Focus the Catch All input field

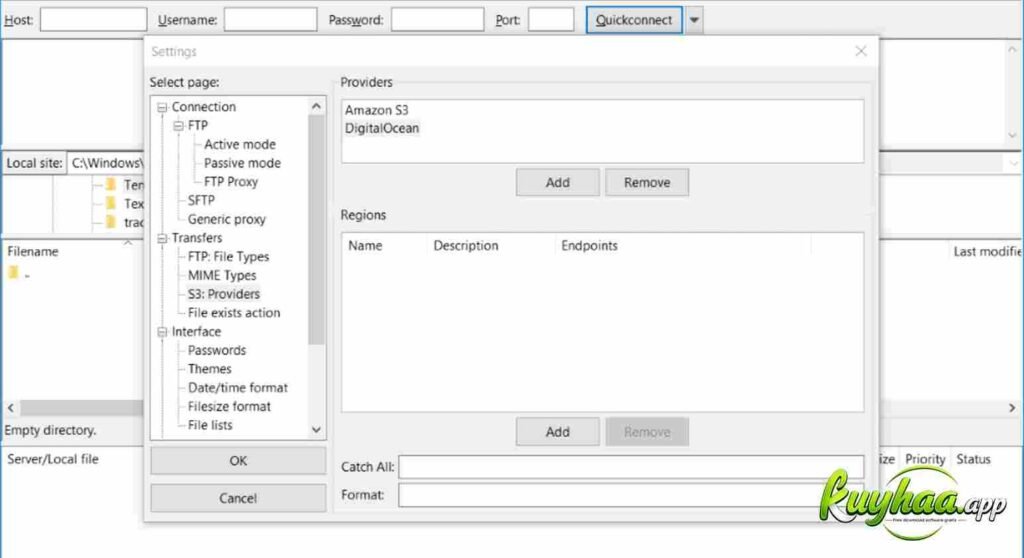(631, 467)
